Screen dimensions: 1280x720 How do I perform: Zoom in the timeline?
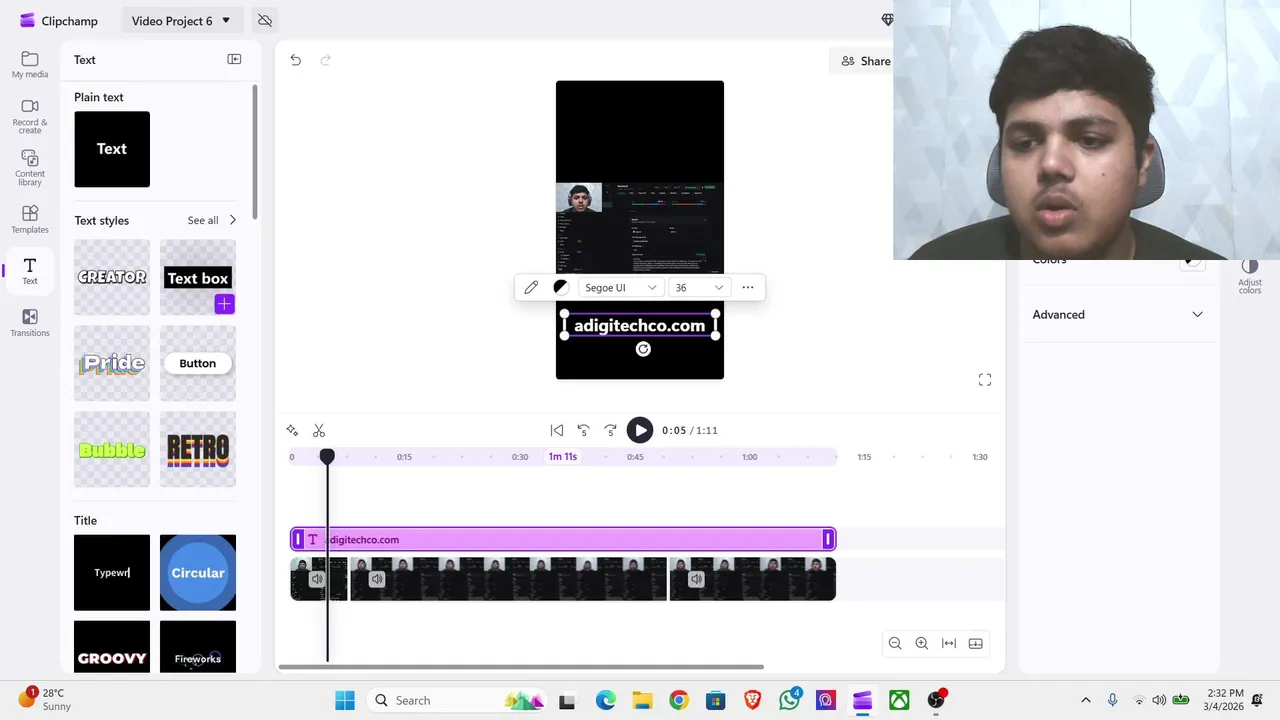[x=922, y=643]
